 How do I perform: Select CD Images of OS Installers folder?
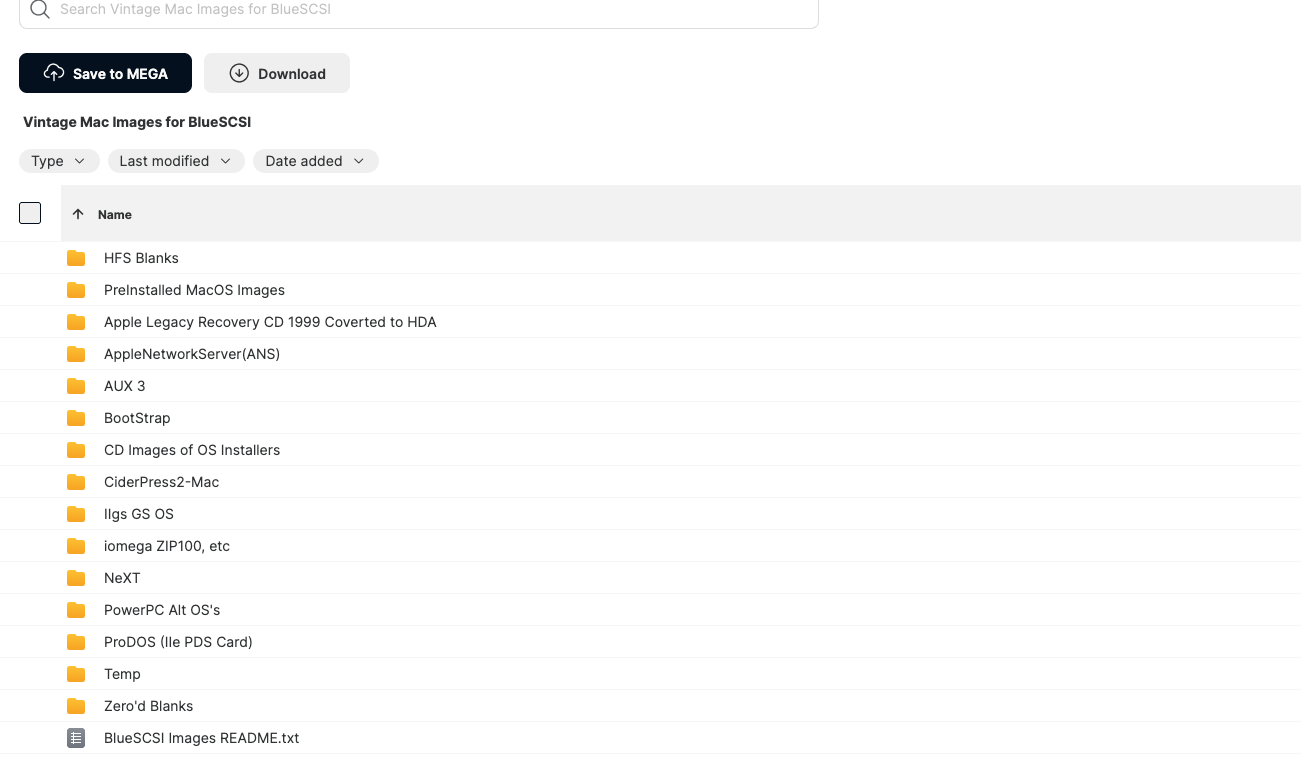coord(650,450)
